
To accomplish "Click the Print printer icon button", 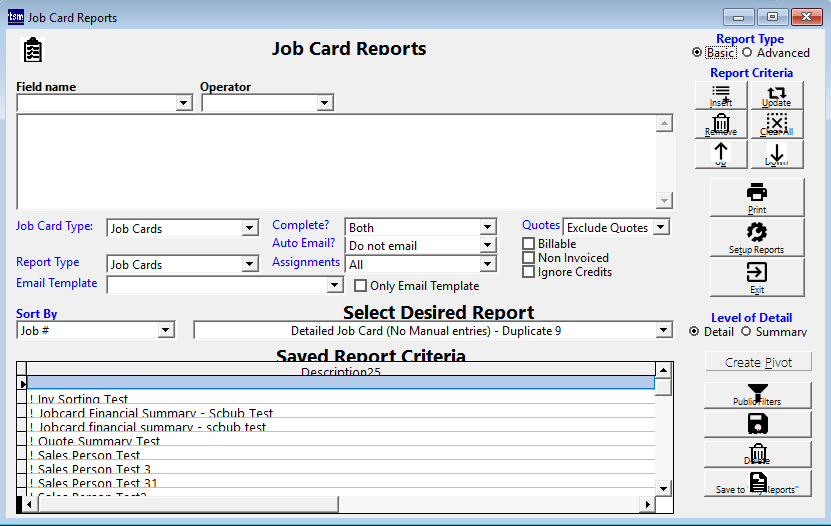I will (x=757, y=197).
